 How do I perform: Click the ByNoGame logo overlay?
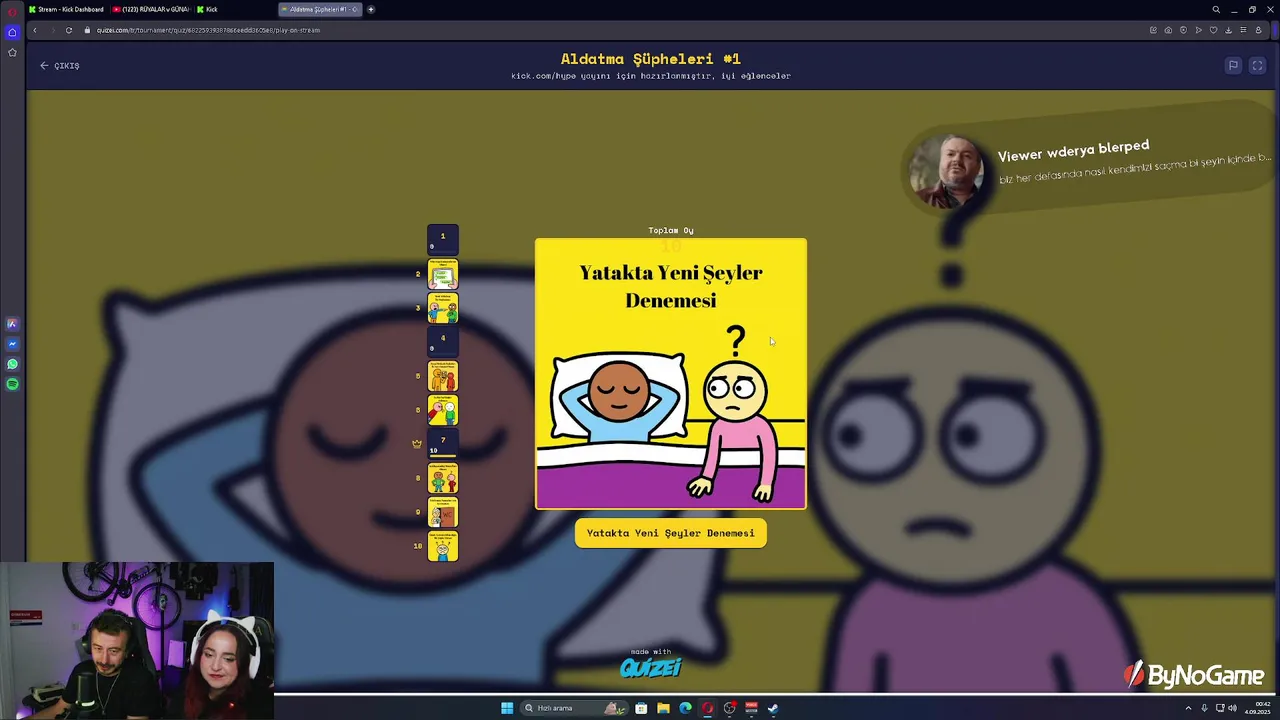point(1193,676)
